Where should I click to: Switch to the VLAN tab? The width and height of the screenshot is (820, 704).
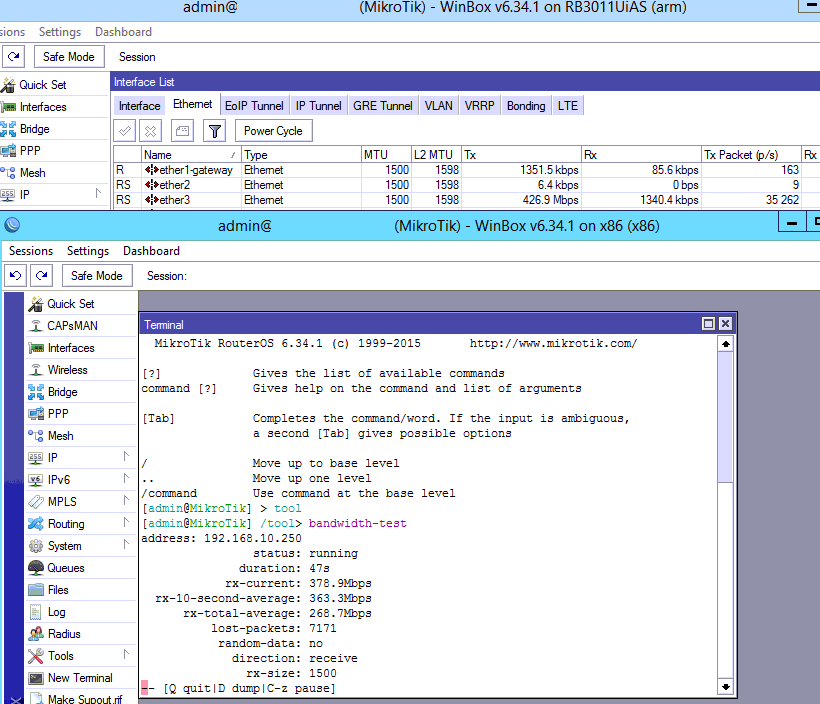(438, 106)
